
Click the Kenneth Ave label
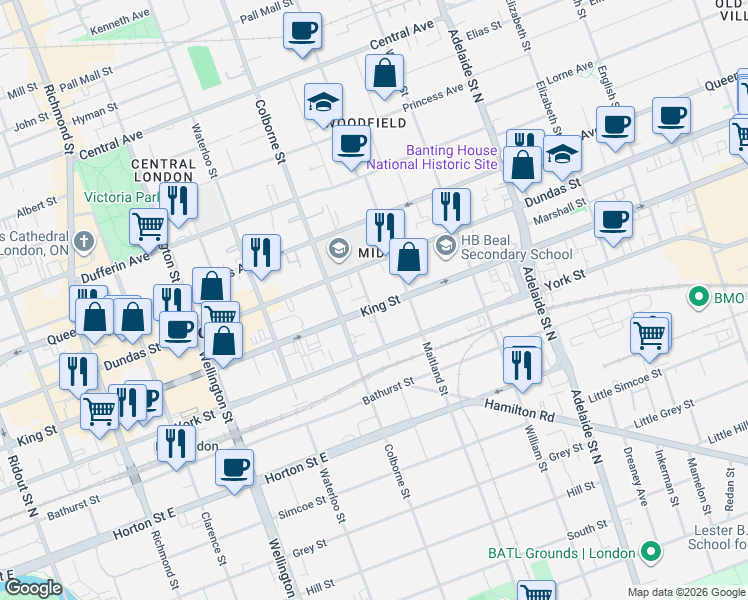[120, 22]
